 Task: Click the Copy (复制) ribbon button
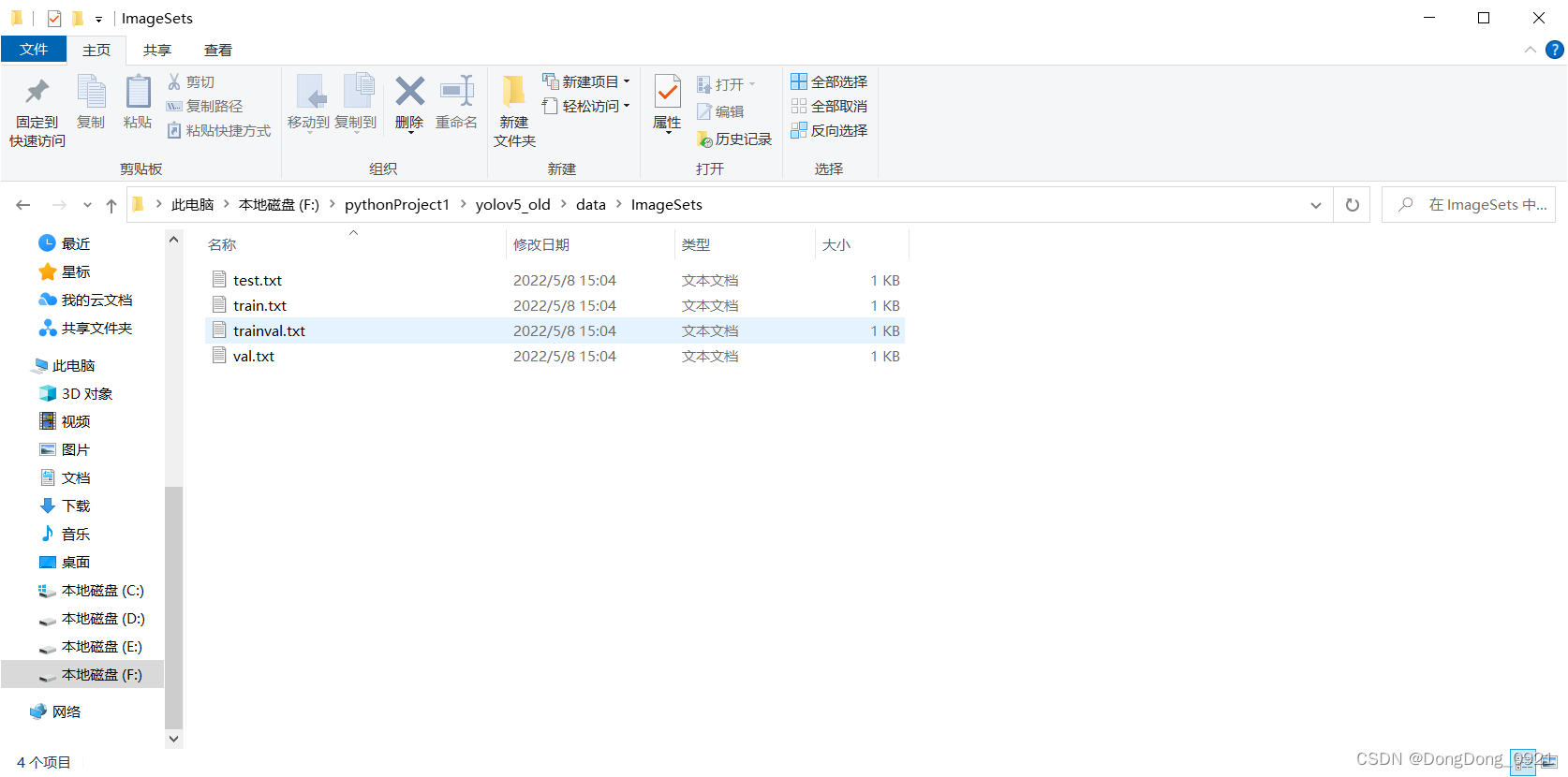point(91,103)
